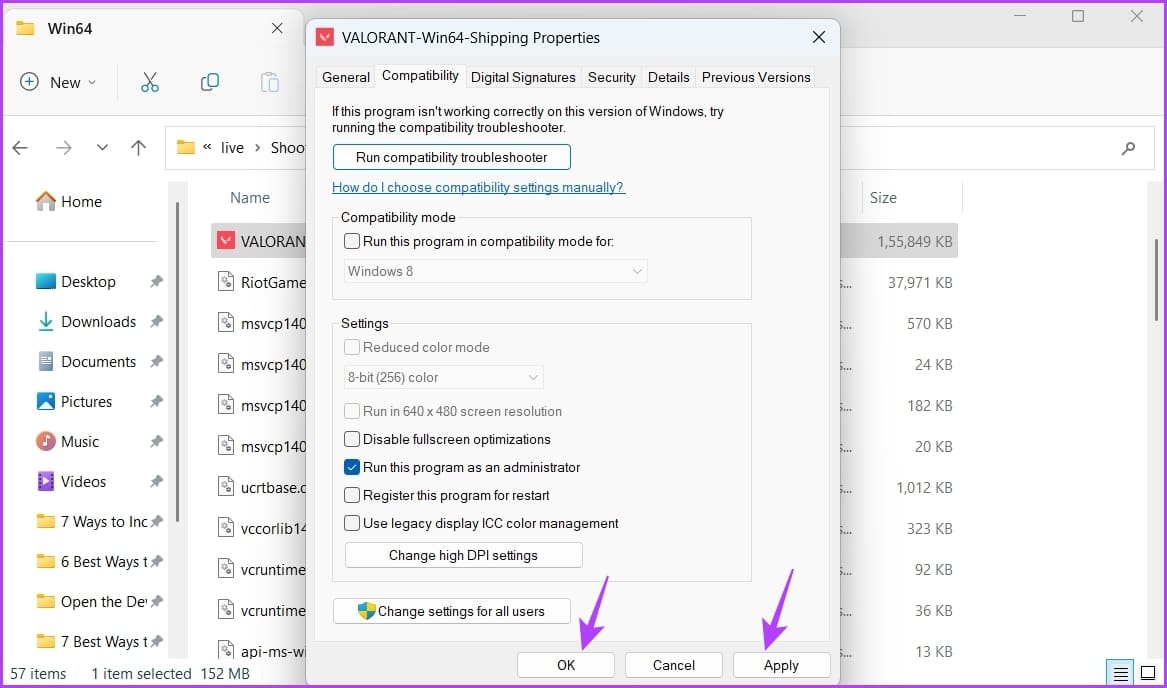Click Change high DPI settings button
1167x688 pixels.
(464, 555)
